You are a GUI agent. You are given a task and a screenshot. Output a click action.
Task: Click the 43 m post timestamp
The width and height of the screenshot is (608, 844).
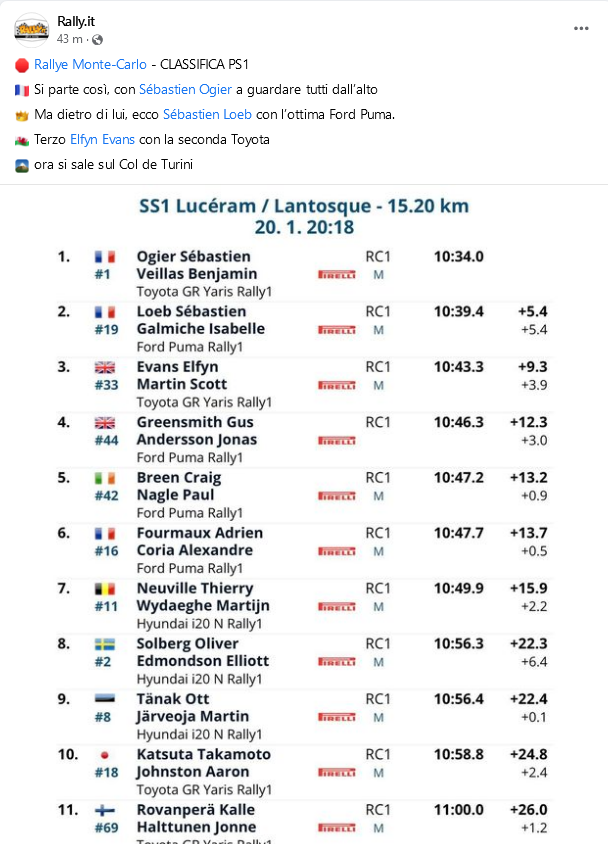pos(69,39)
